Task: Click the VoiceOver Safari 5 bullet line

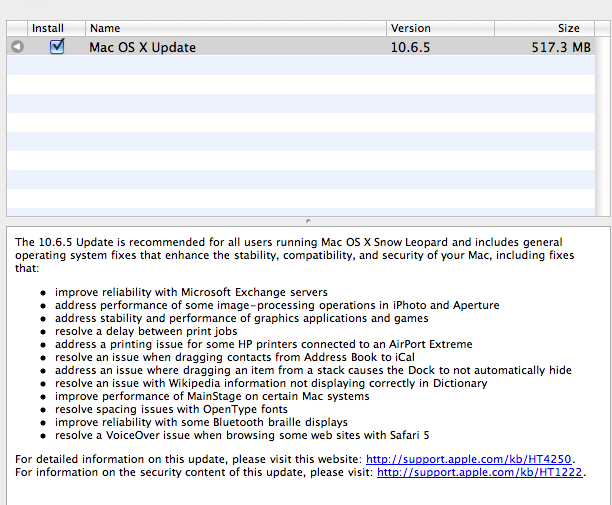Action: click(242, 436)
